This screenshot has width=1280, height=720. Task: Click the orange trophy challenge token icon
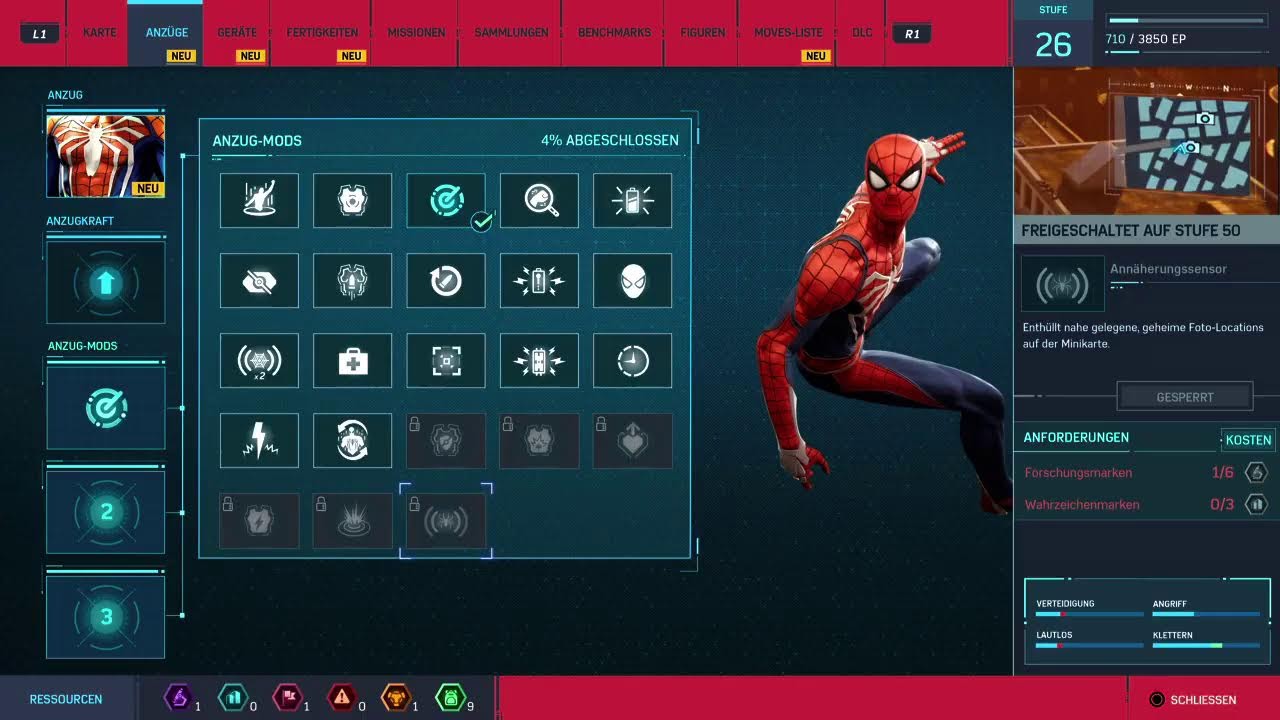395,697
